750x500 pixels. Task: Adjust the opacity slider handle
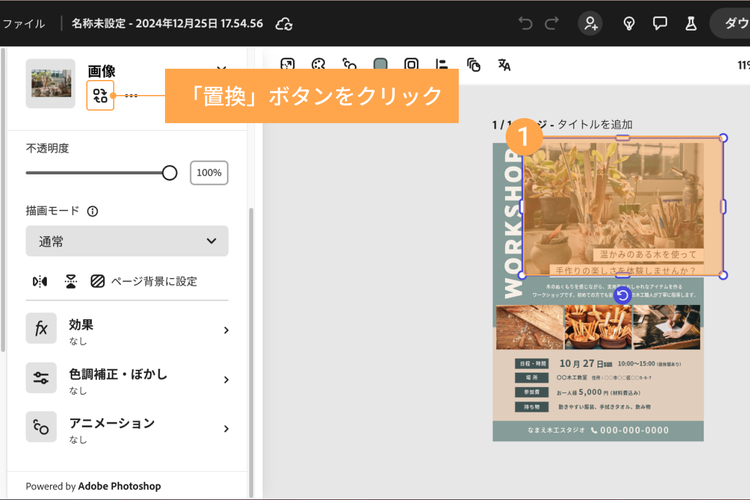pyautogui.click(x=169, y=173)
